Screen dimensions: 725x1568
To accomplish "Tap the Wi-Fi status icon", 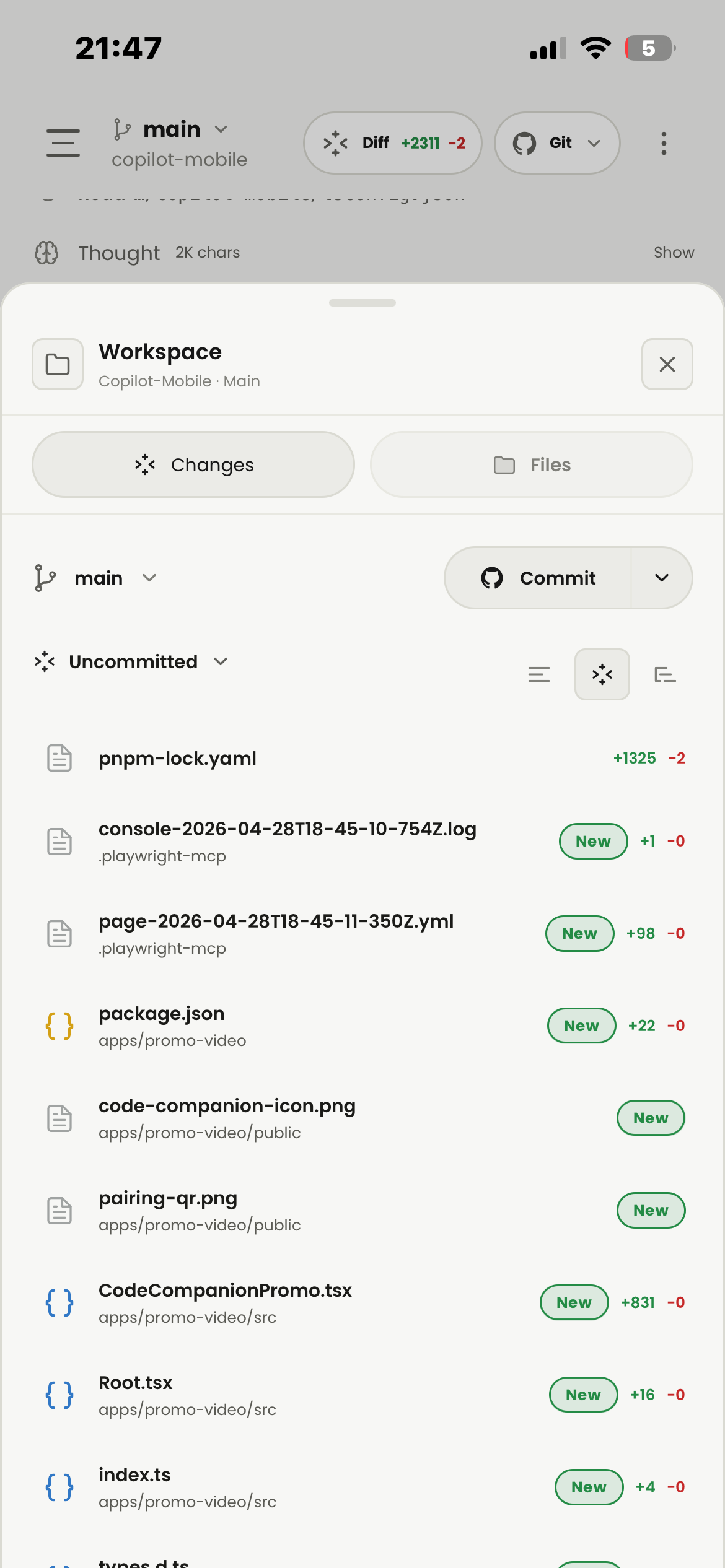I will pos(595,48).
